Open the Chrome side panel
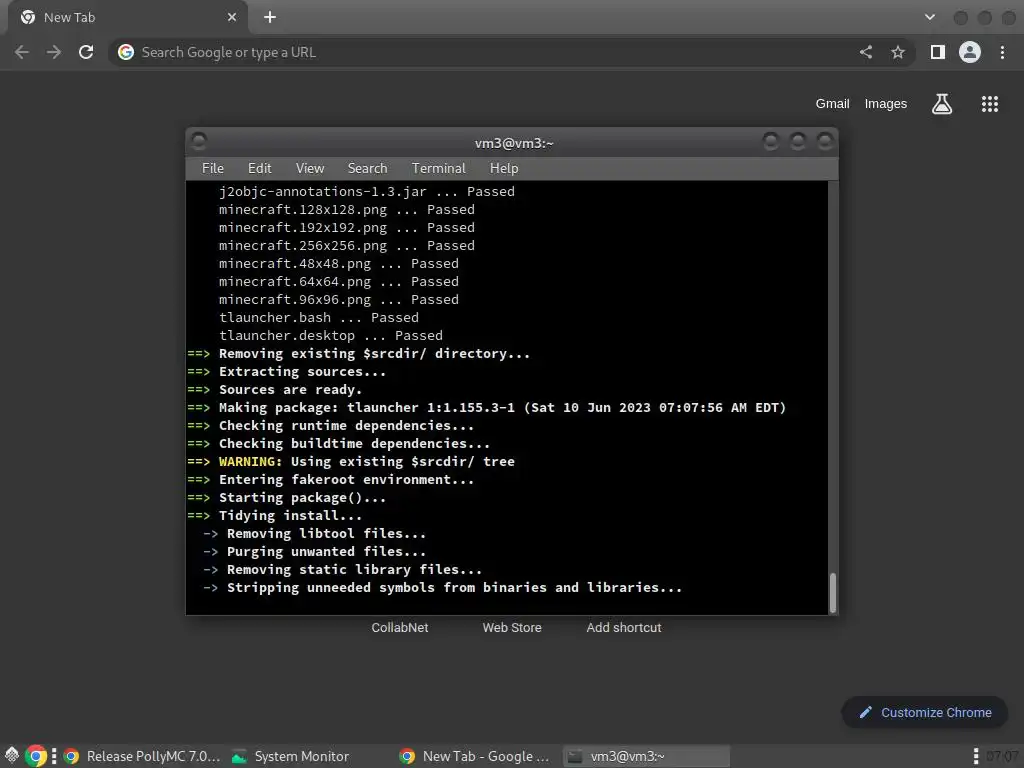 (938, 52)
